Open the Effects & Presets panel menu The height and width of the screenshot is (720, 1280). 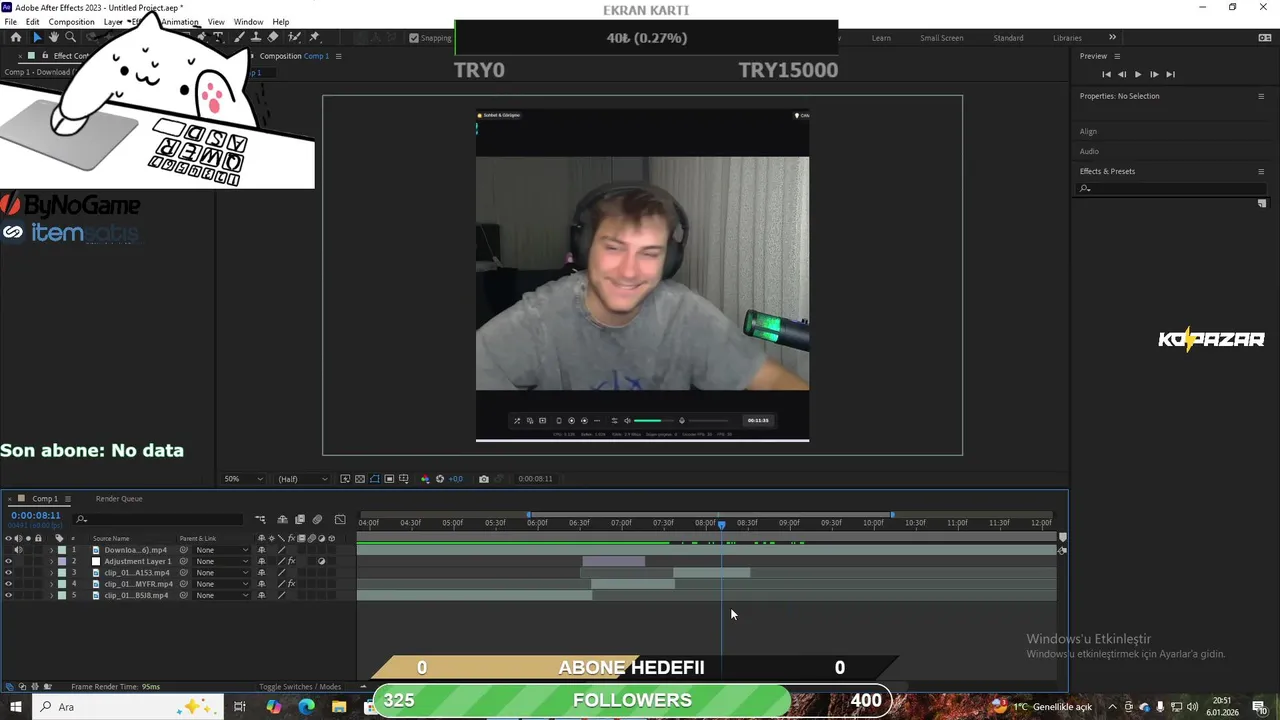pyautogui.click(x=1261, y=171)
